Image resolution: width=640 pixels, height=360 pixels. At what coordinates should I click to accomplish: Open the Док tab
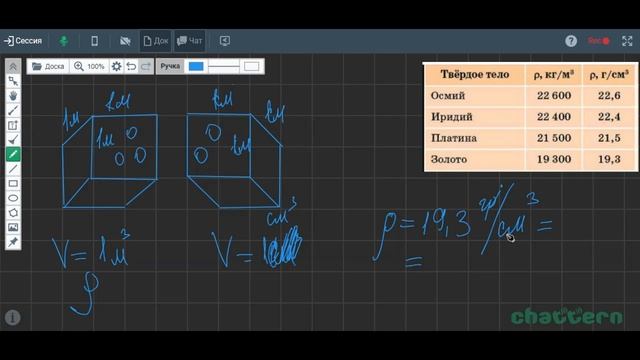pos(156,41)
